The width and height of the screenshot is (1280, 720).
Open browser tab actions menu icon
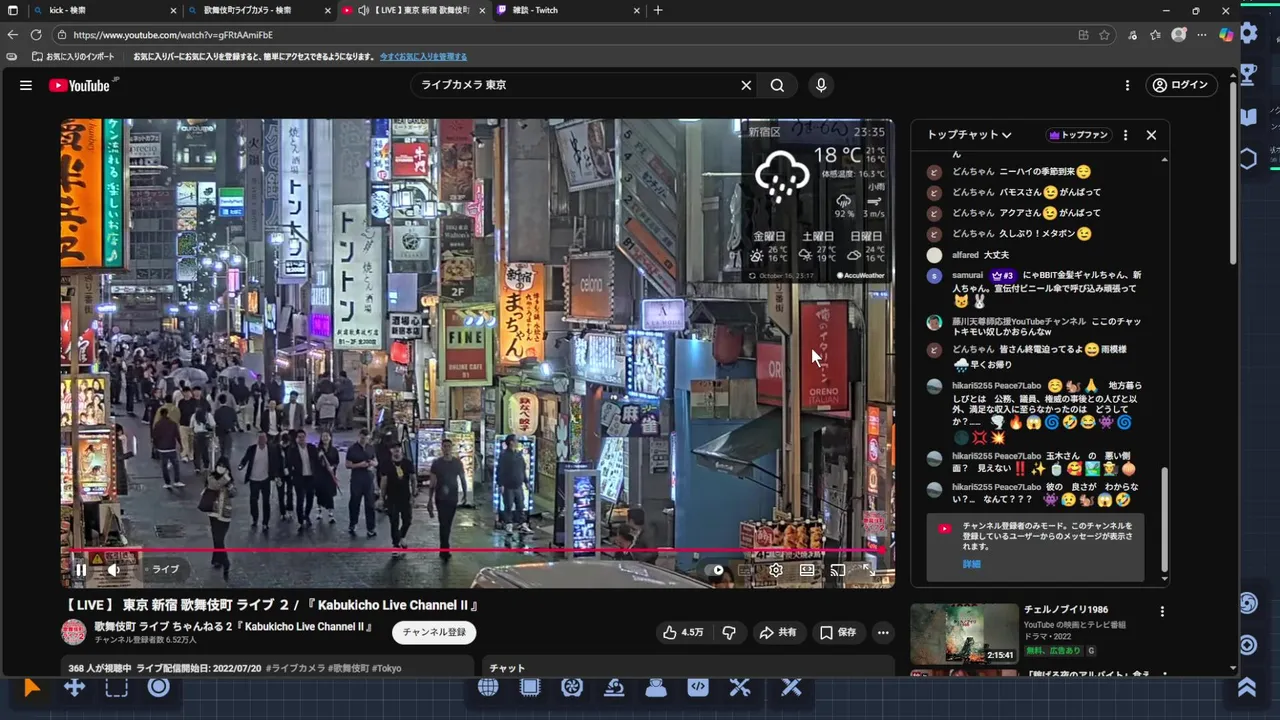click(x=13, y=10)
